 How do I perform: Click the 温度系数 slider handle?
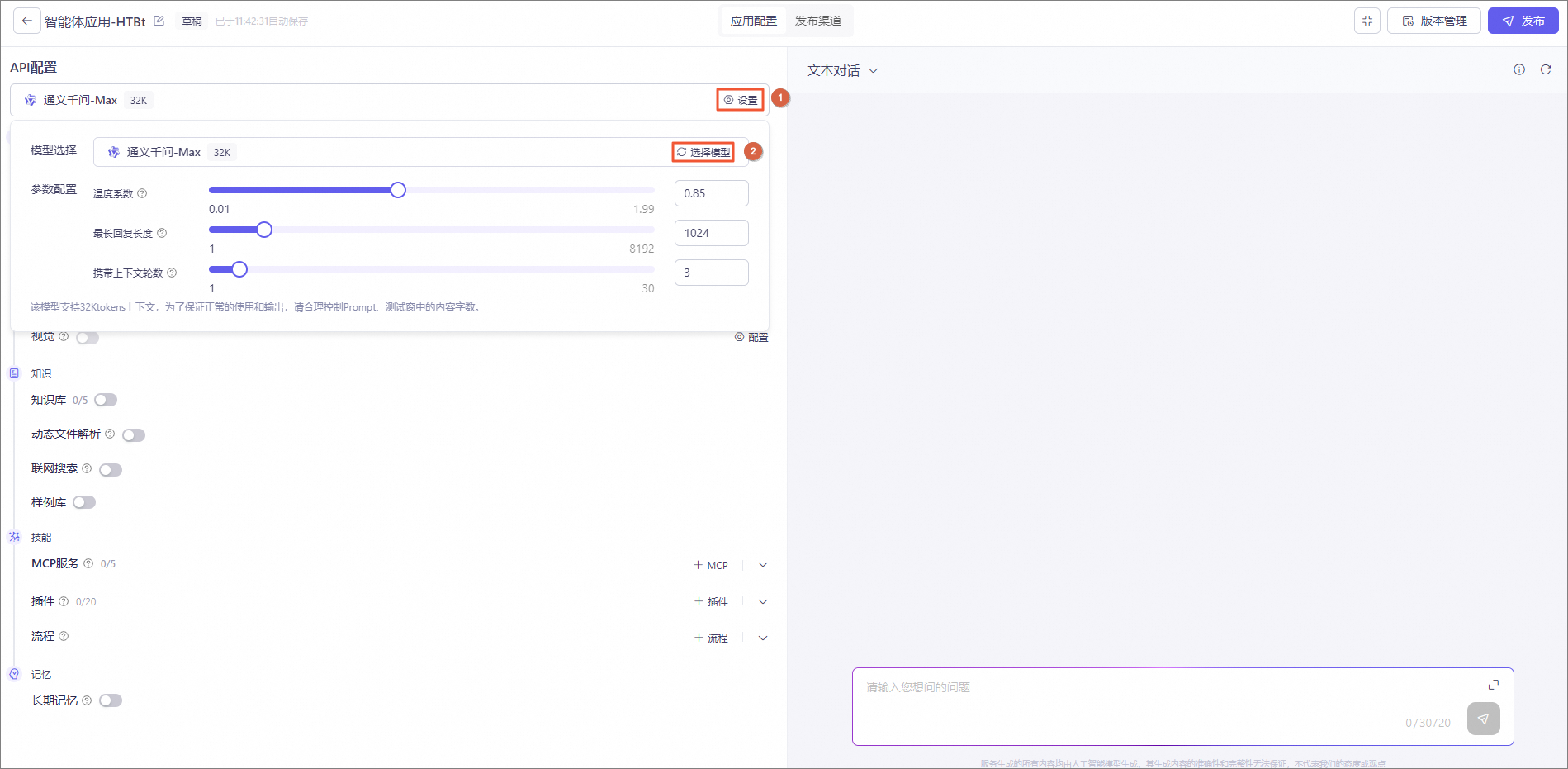coord(398,190)
